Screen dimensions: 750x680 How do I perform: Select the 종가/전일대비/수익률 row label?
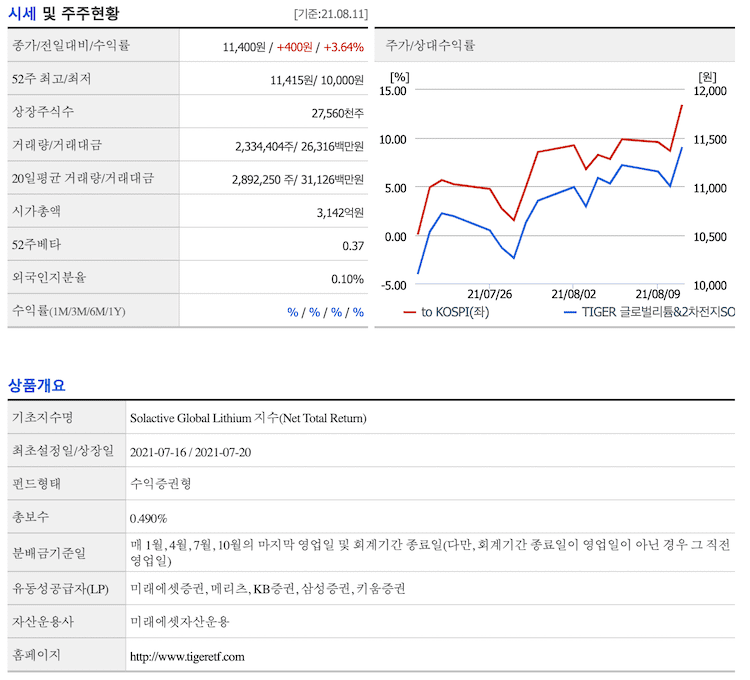71,45
